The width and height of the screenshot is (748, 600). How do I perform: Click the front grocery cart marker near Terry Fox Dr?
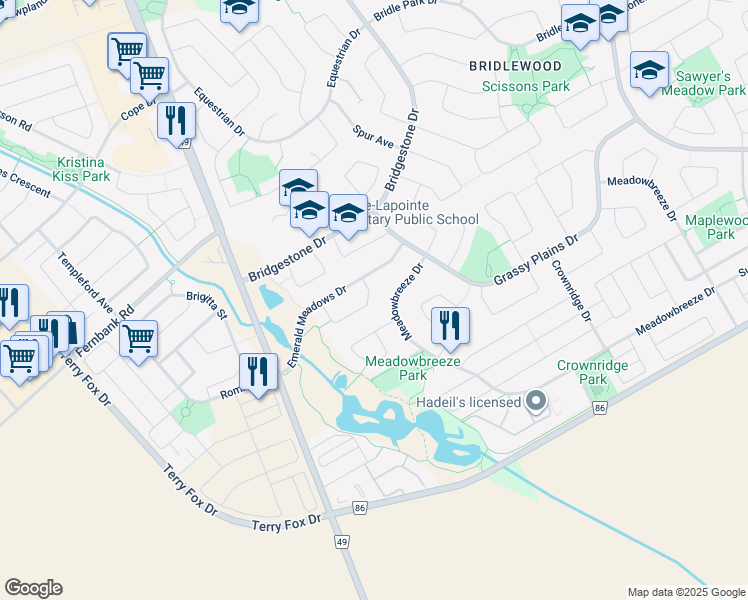(20, 359)
